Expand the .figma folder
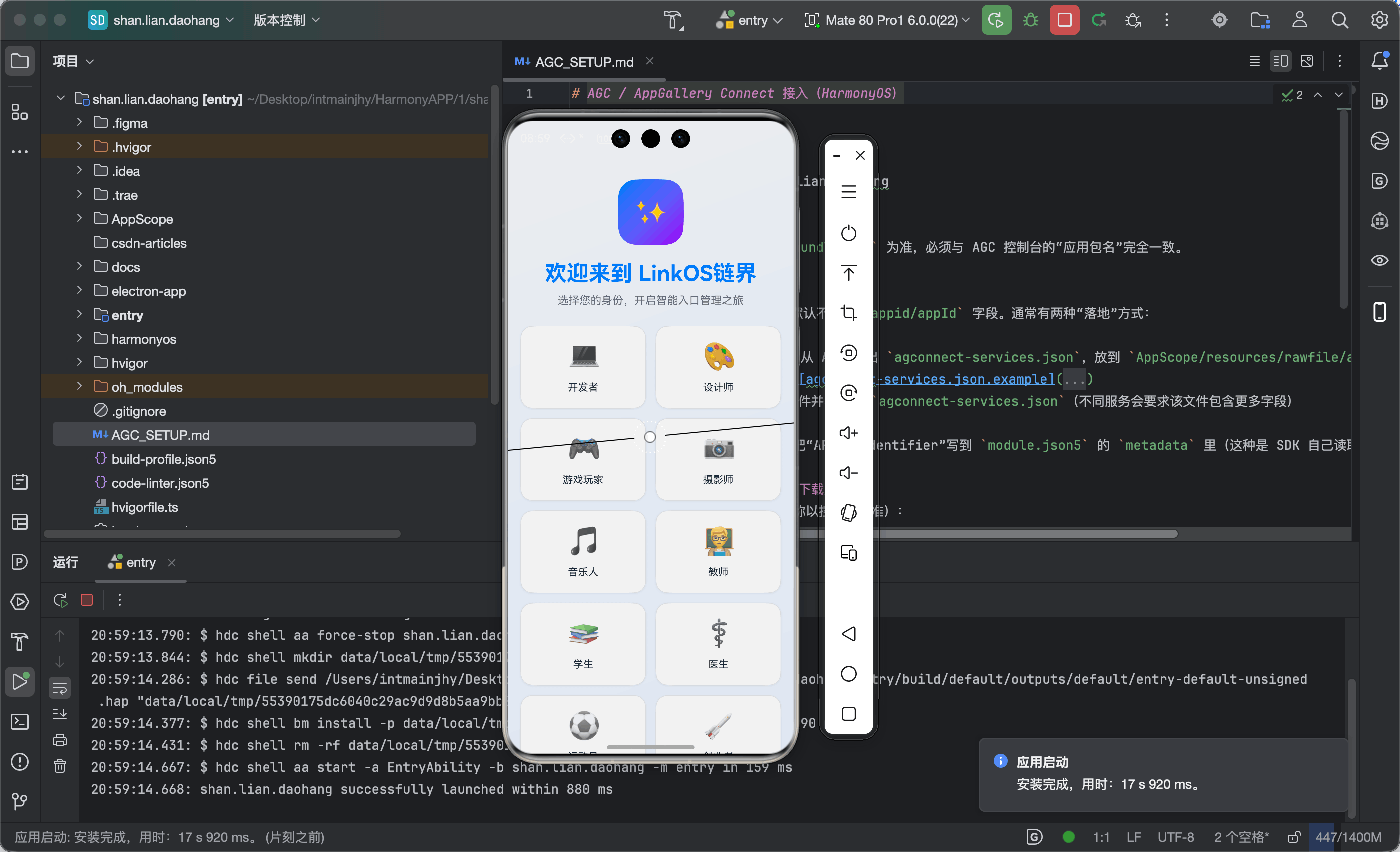 79,122
